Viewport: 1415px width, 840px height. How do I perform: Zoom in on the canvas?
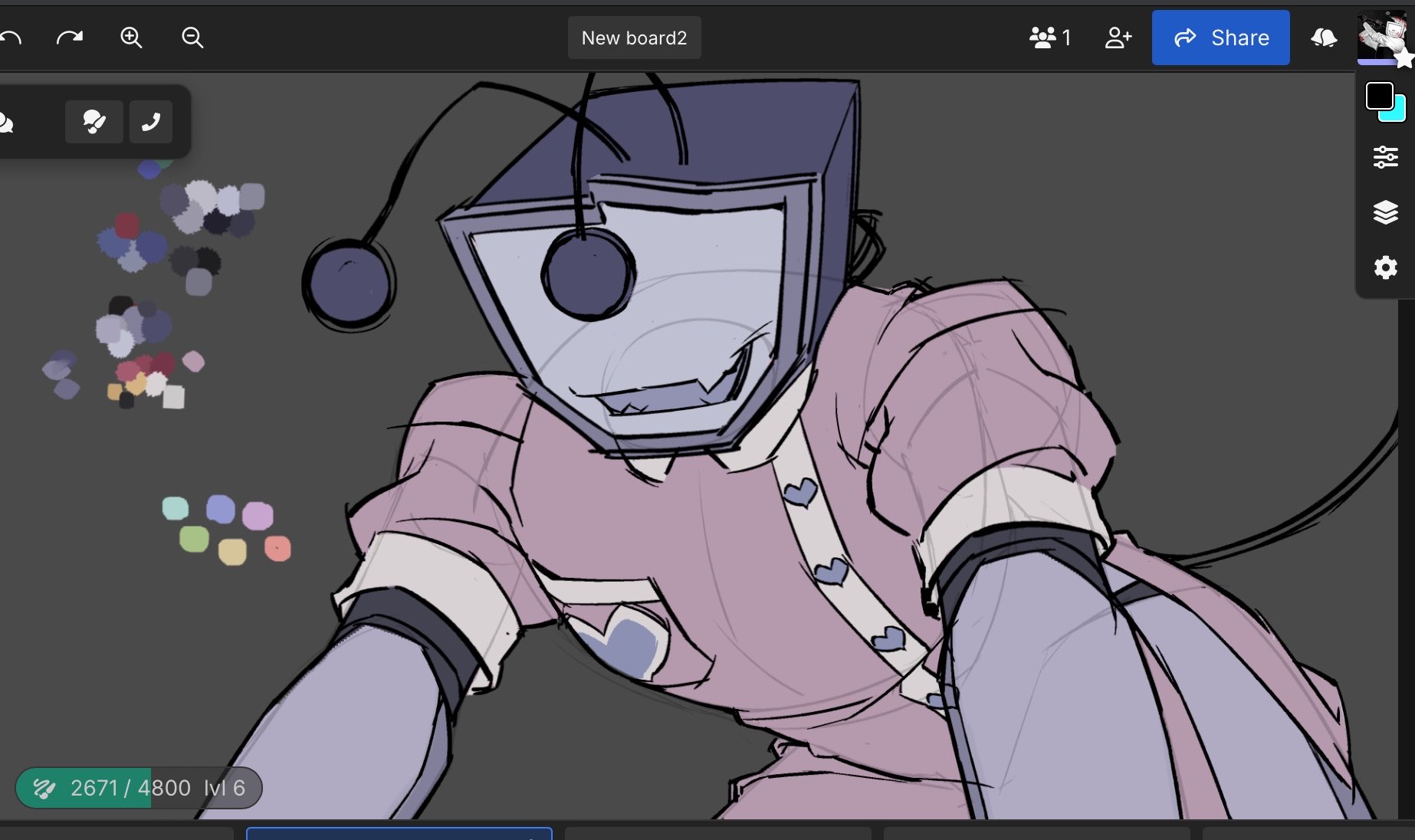click(131, 38)
